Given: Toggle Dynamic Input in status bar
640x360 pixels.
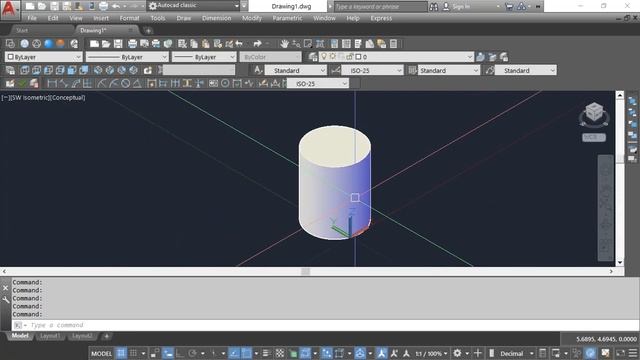Looking at the screenshot, I should click(x=168, y=353).
